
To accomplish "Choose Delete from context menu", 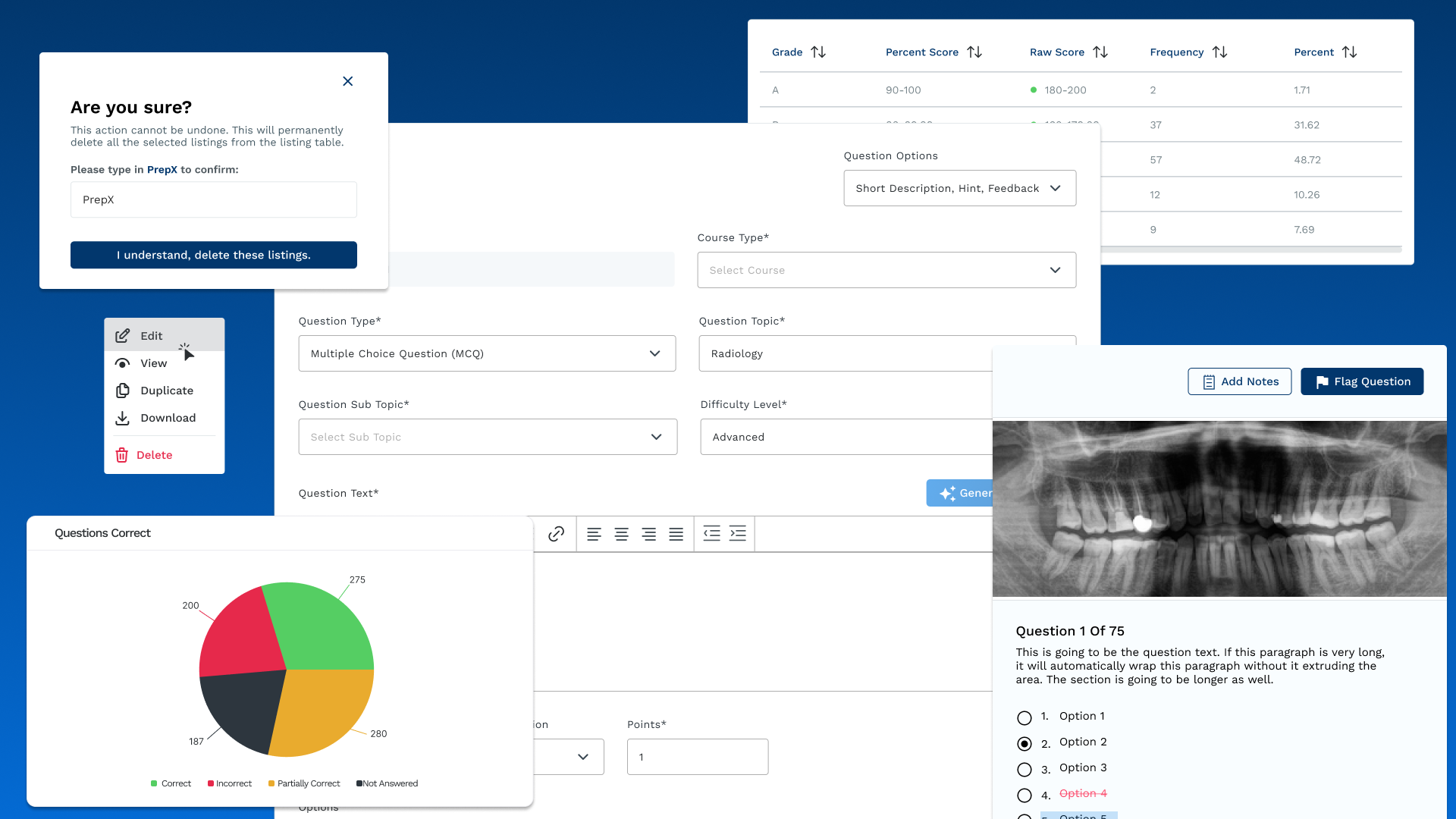I will [154, 455].
